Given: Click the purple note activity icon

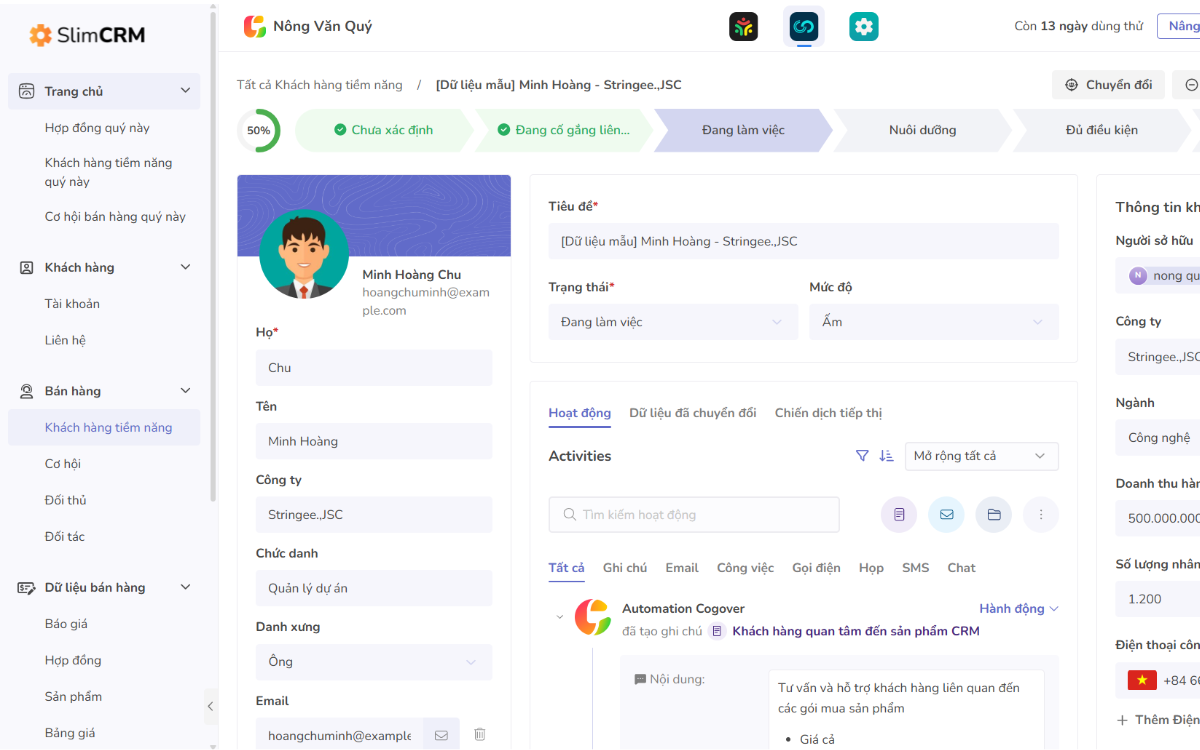Looking at the screenshot, I should click(x=899, y=515).
